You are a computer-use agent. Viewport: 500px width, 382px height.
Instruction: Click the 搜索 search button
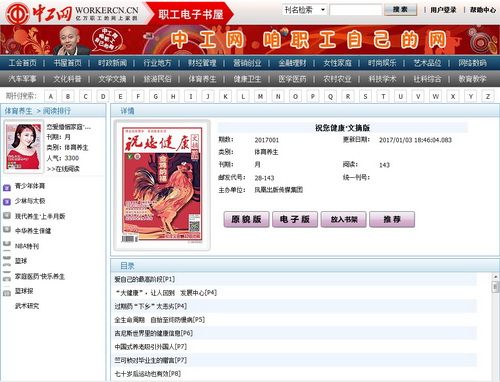(400, 10)
